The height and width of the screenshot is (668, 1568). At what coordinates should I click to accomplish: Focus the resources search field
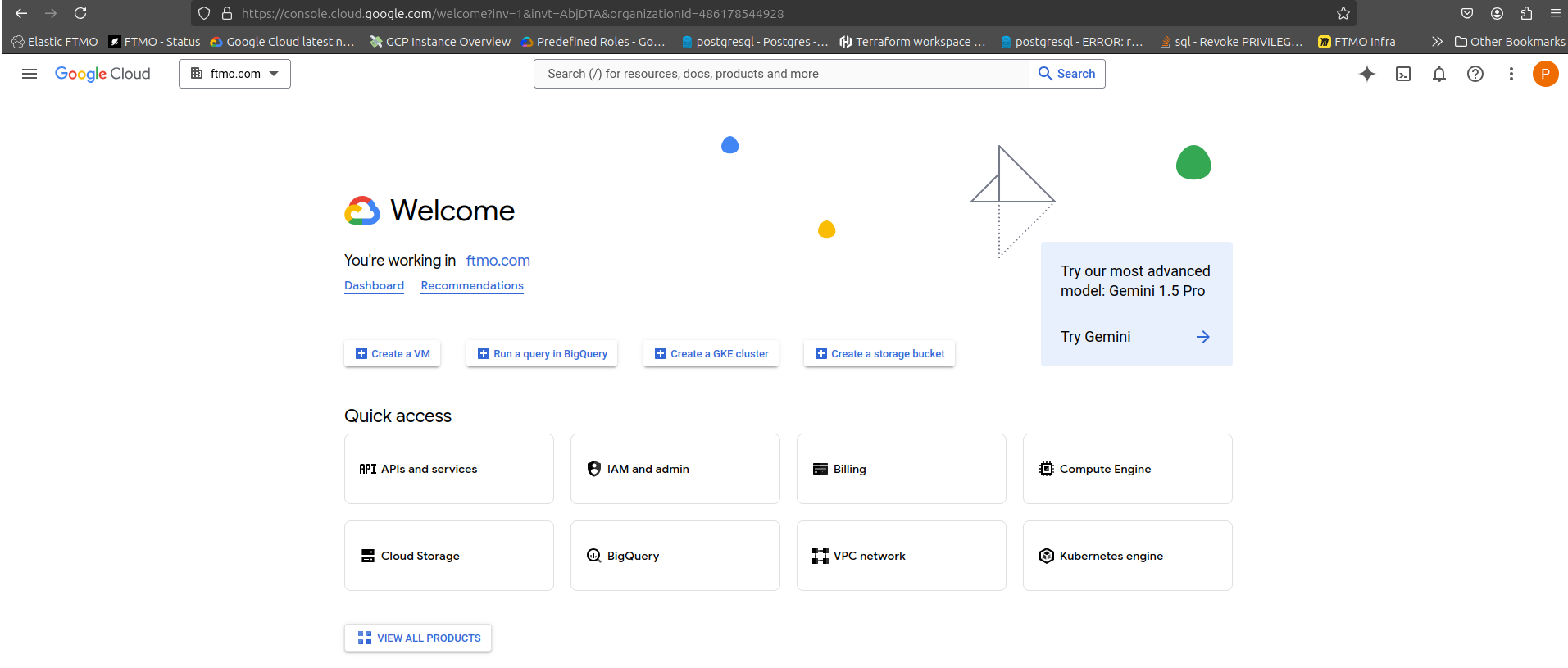point(780,74)
